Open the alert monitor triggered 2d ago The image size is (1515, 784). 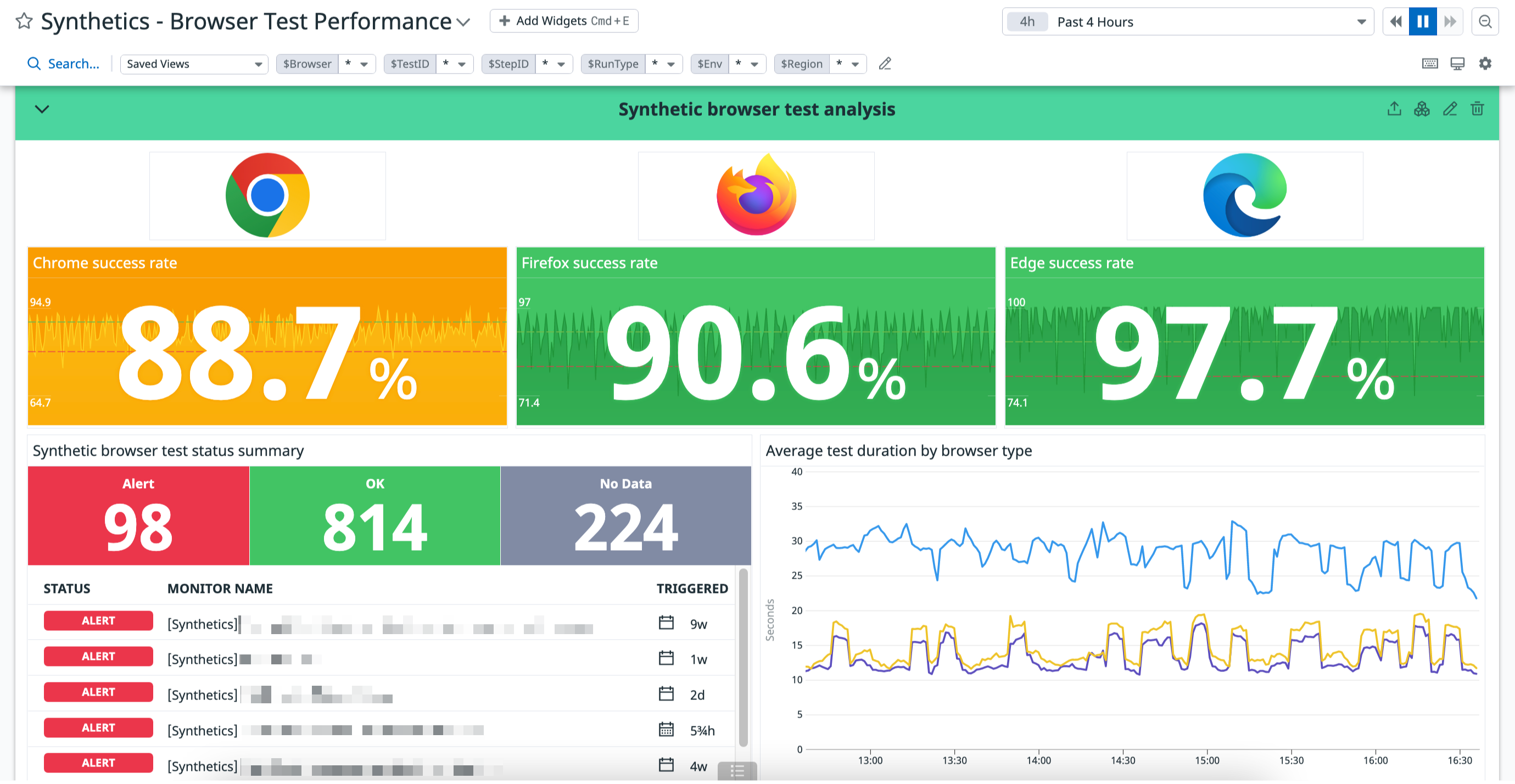(381, 695)
